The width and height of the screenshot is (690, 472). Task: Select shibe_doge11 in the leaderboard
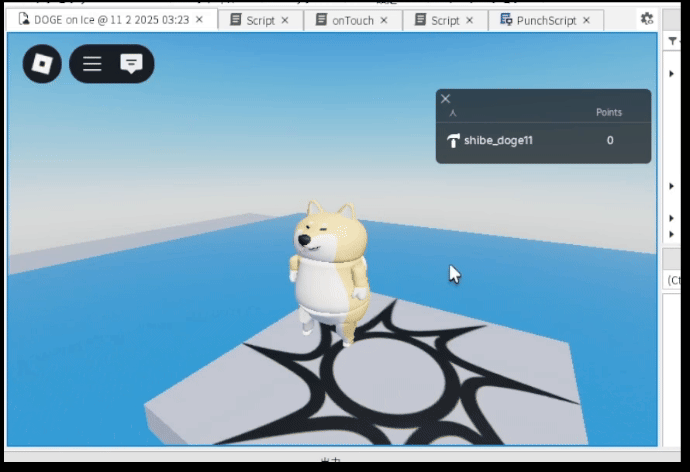pos(543,140)
